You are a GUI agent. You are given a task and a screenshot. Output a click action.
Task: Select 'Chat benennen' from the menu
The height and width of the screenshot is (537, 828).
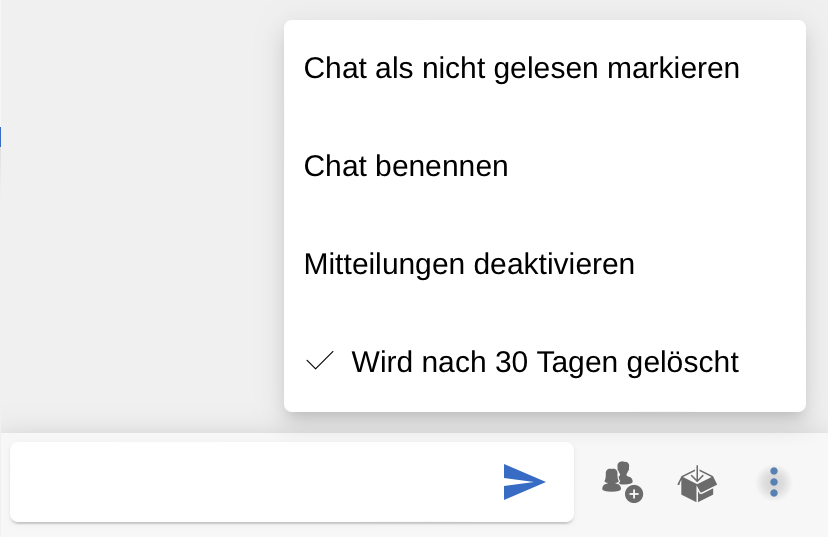click(406, 166)
